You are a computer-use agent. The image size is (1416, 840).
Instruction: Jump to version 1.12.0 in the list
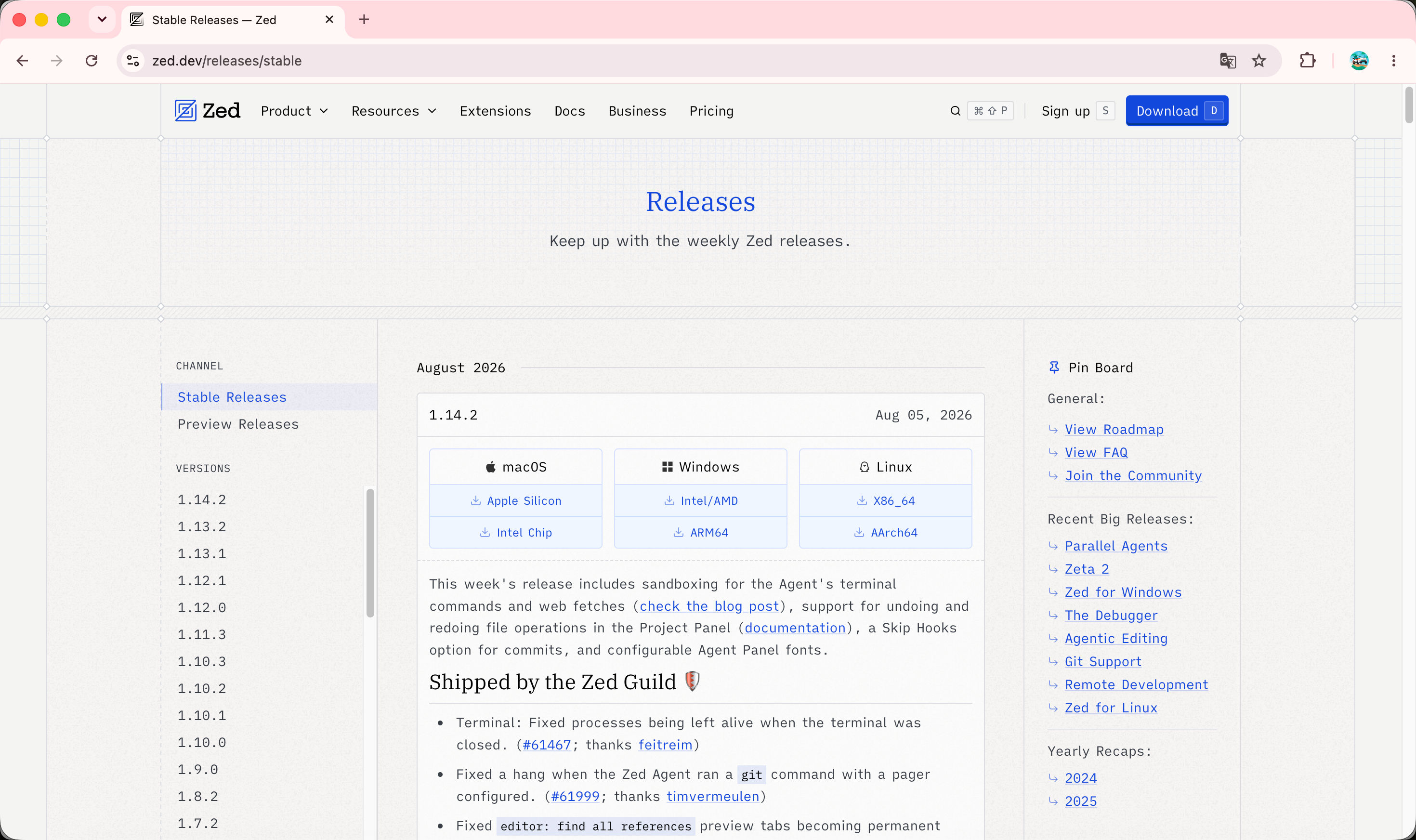click(201, 608)
